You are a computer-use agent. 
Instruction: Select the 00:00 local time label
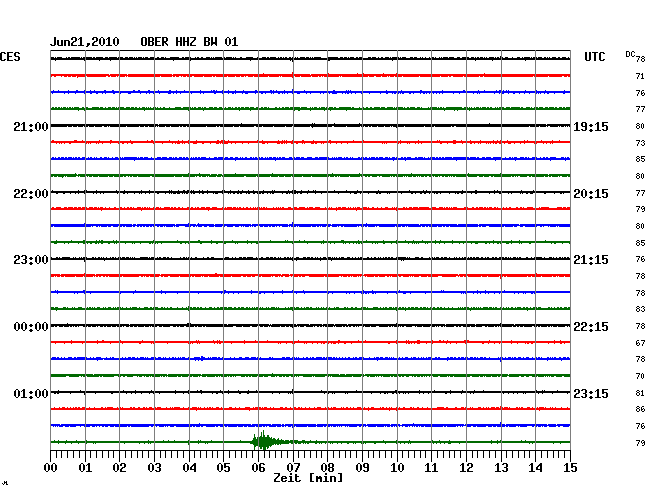pos(31,327)
